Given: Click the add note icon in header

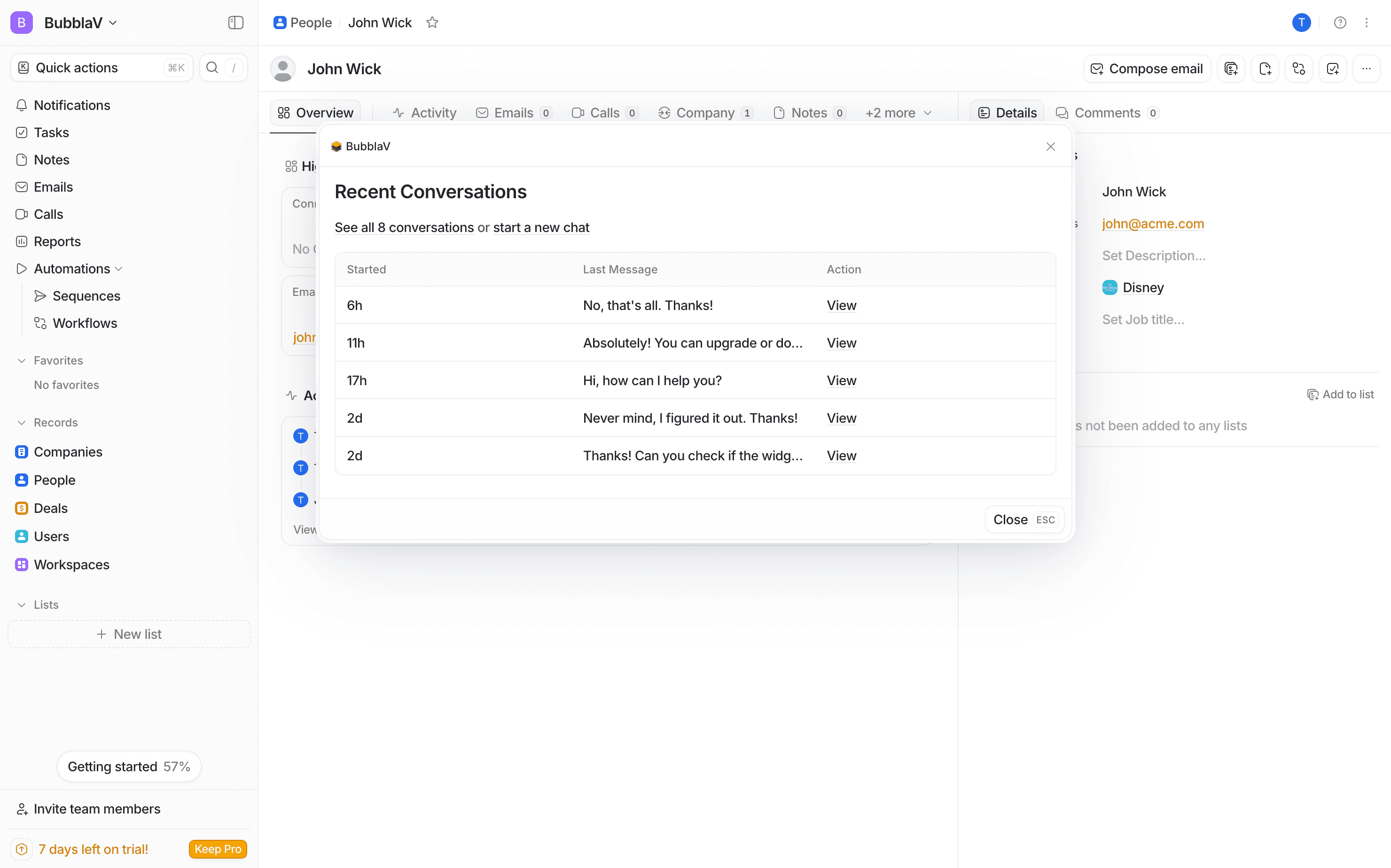Looking at the screenshot, I should [x=1265, y=69].
